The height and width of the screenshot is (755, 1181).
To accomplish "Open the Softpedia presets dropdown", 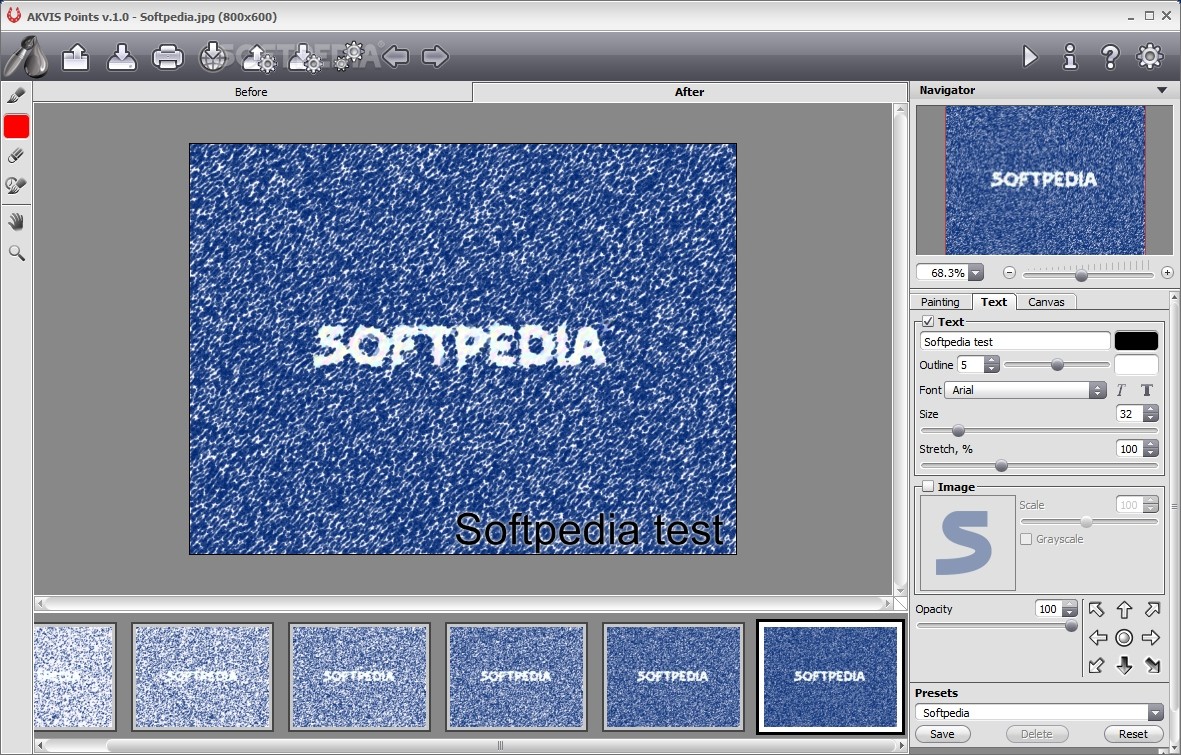I will [1155, 713].
